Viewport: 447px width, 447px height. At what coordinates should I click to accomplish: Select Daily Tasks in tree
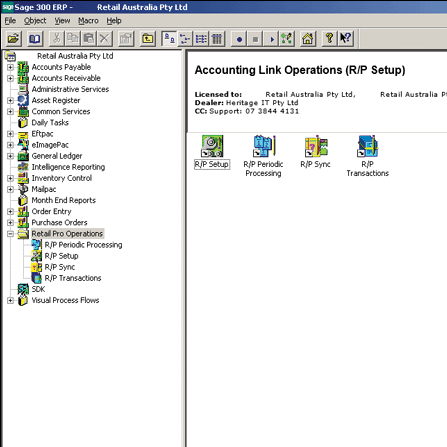[x=50, y=123]
